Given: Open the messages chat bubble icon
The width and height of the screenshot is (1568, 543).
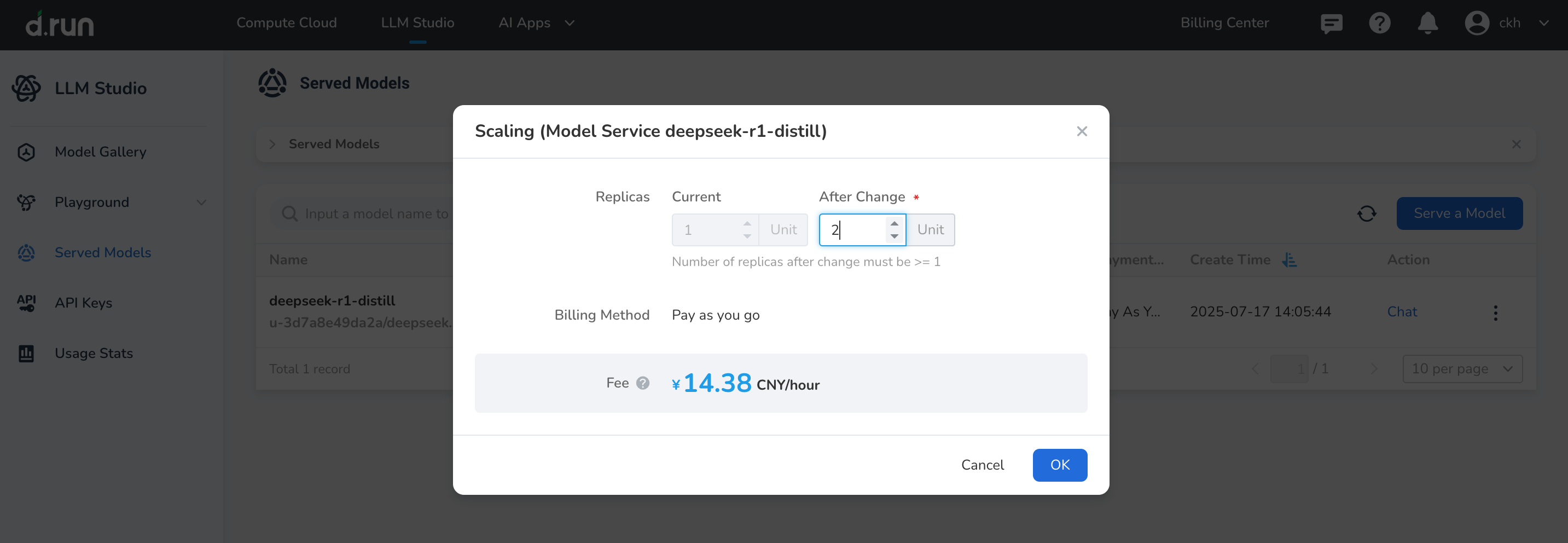Looking at the screenshot, I should pos(1331,23).
